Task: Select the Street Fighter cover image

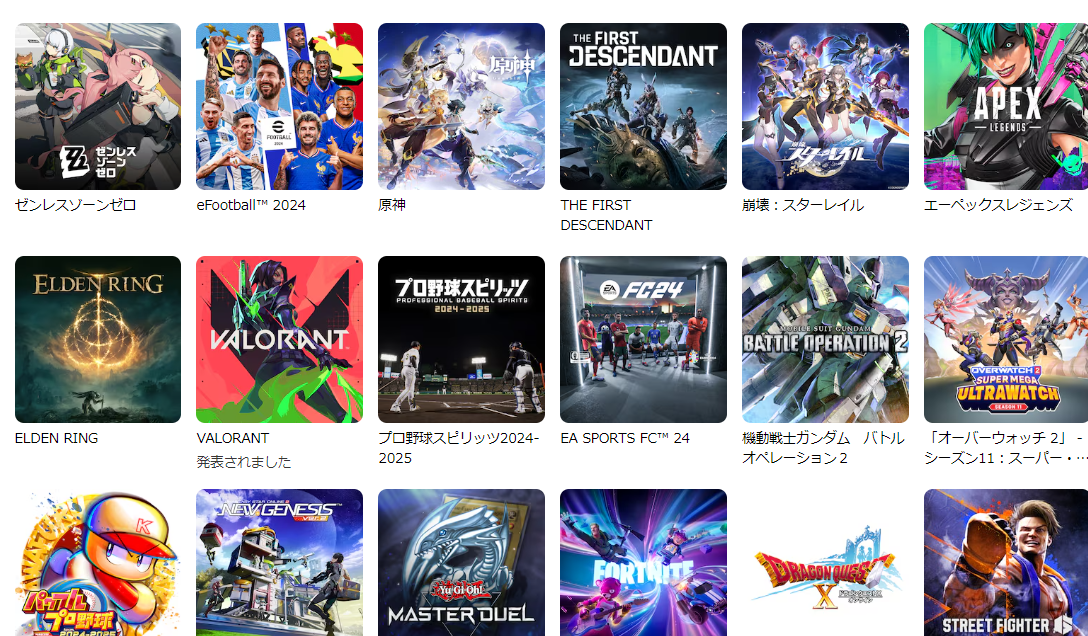Action: (1006, 562)
